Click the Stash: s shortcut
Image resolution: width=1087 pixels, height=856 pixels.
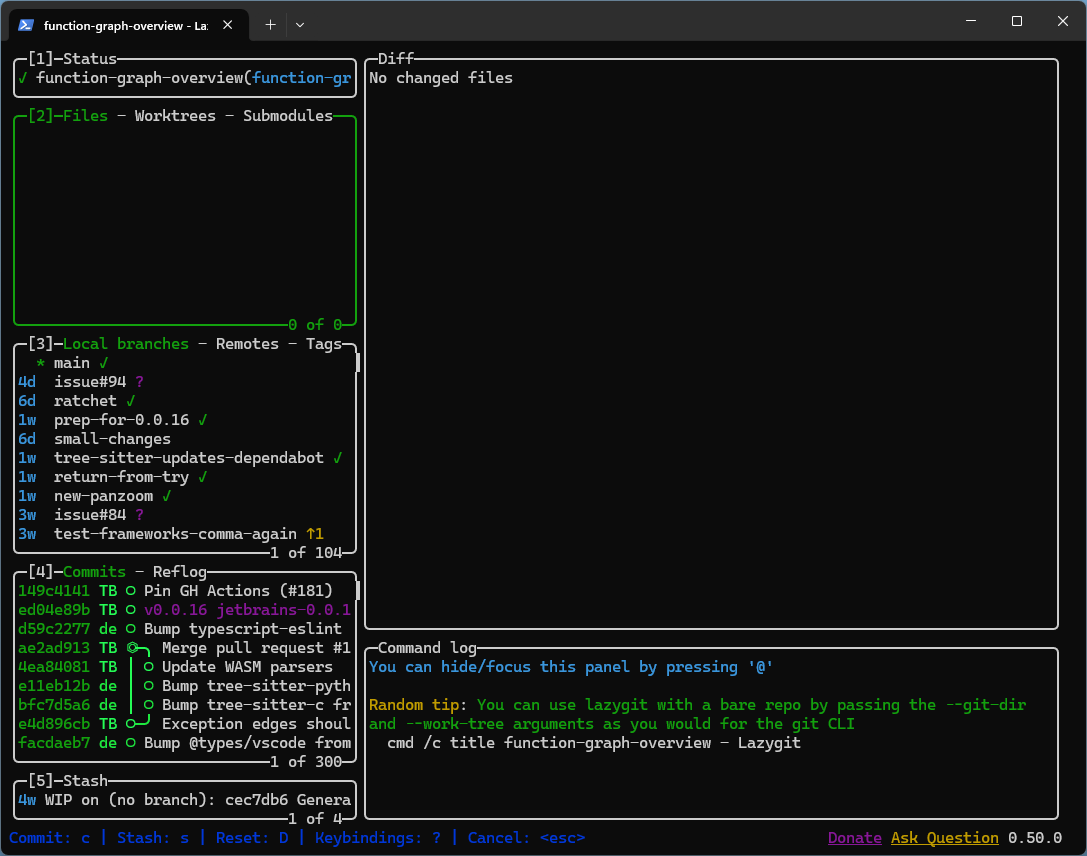tap(153, 838)
